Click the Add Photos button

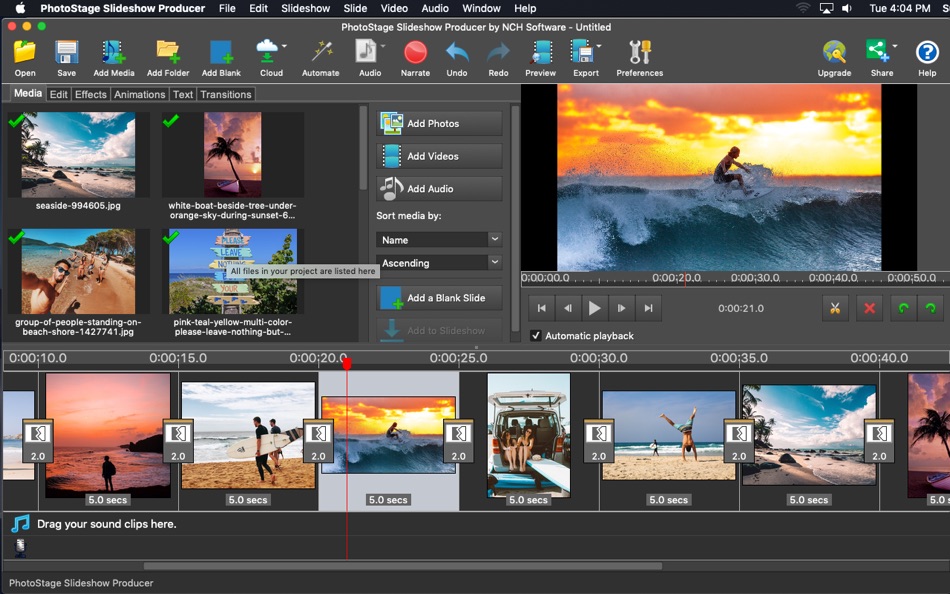pos(439,124)
